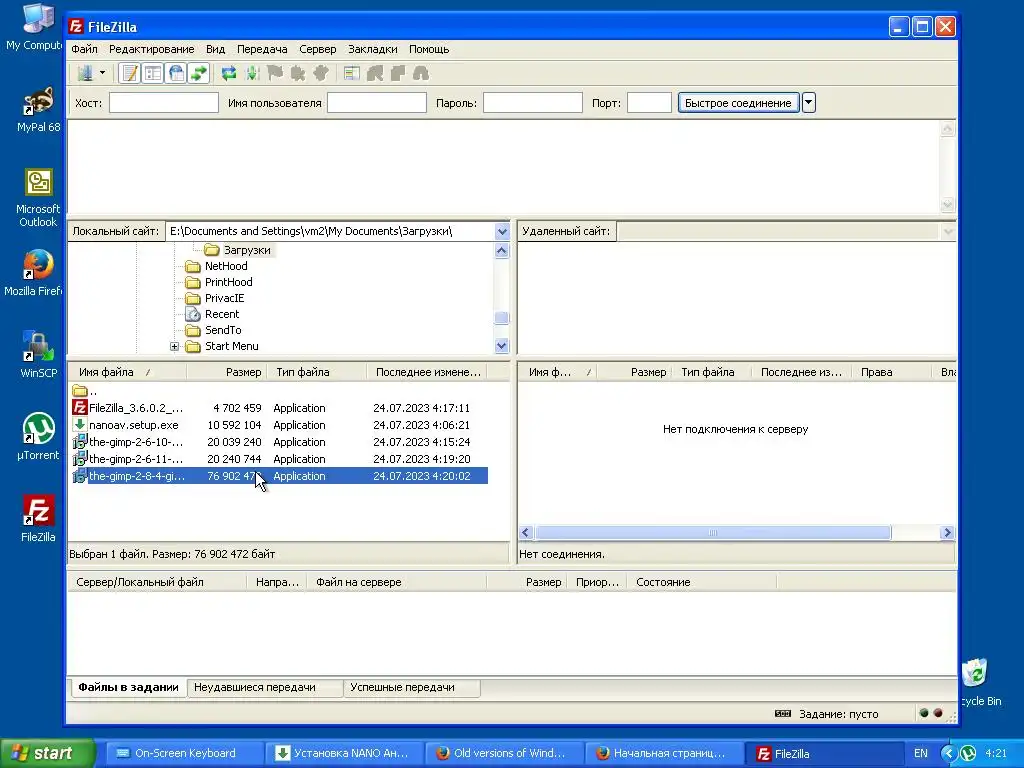Select the nanoav.setup.exe file

point(280,425)
